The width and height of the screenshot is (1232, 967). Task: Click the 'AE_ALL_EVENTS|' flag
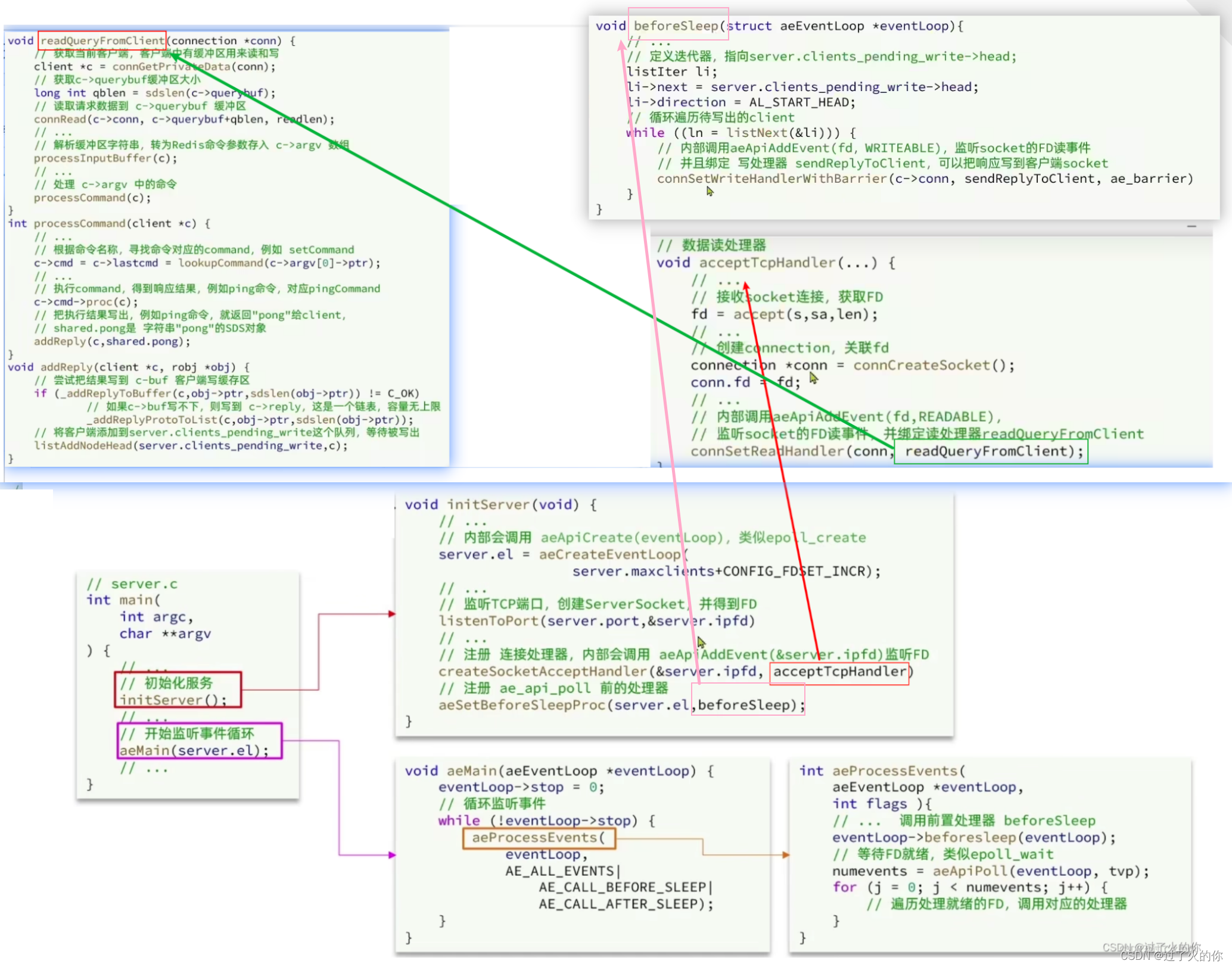coord(564,871)
